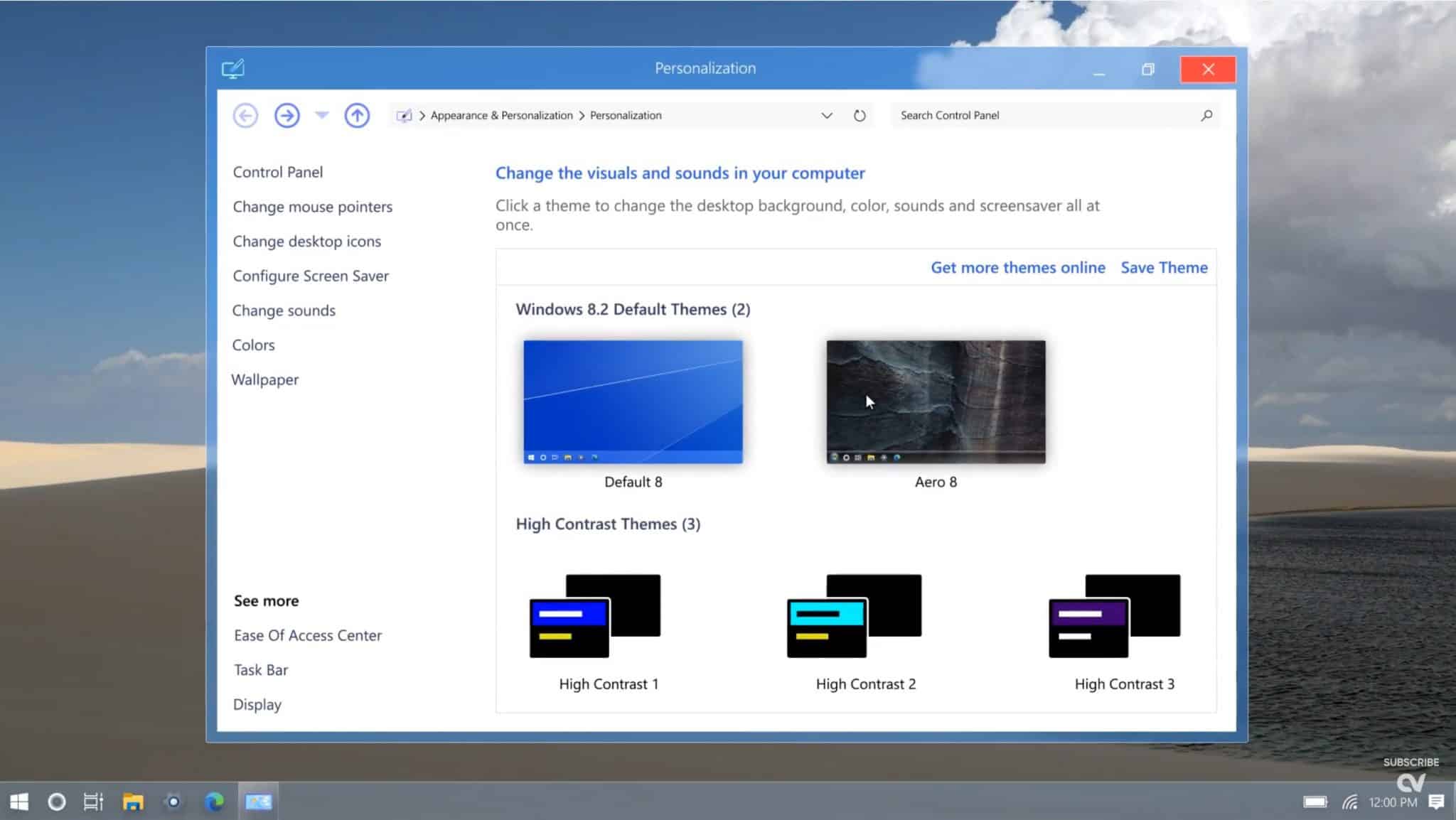
Task: Click the back navigation arrow
Action: coord(245,114)
